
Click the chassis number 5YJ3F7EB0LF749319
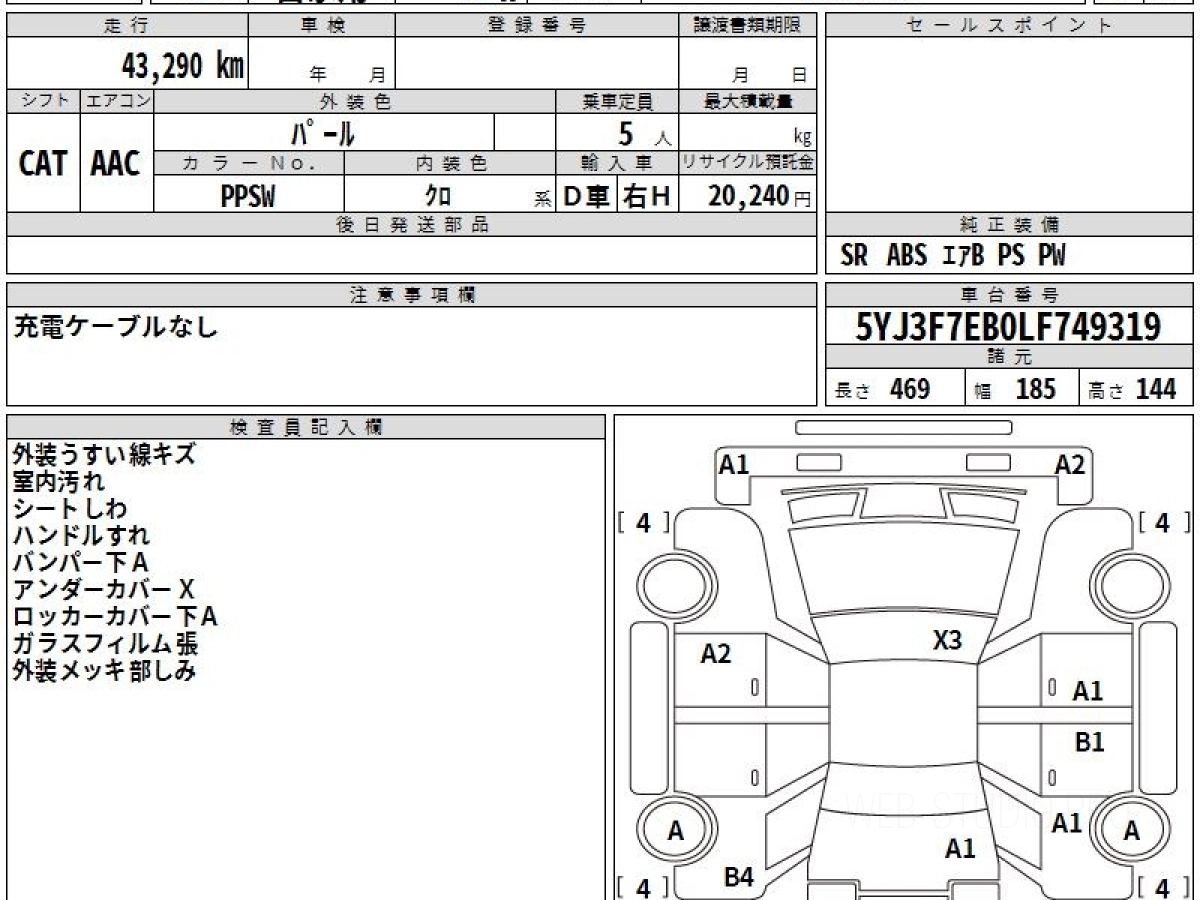click(x=1008, y=326)
